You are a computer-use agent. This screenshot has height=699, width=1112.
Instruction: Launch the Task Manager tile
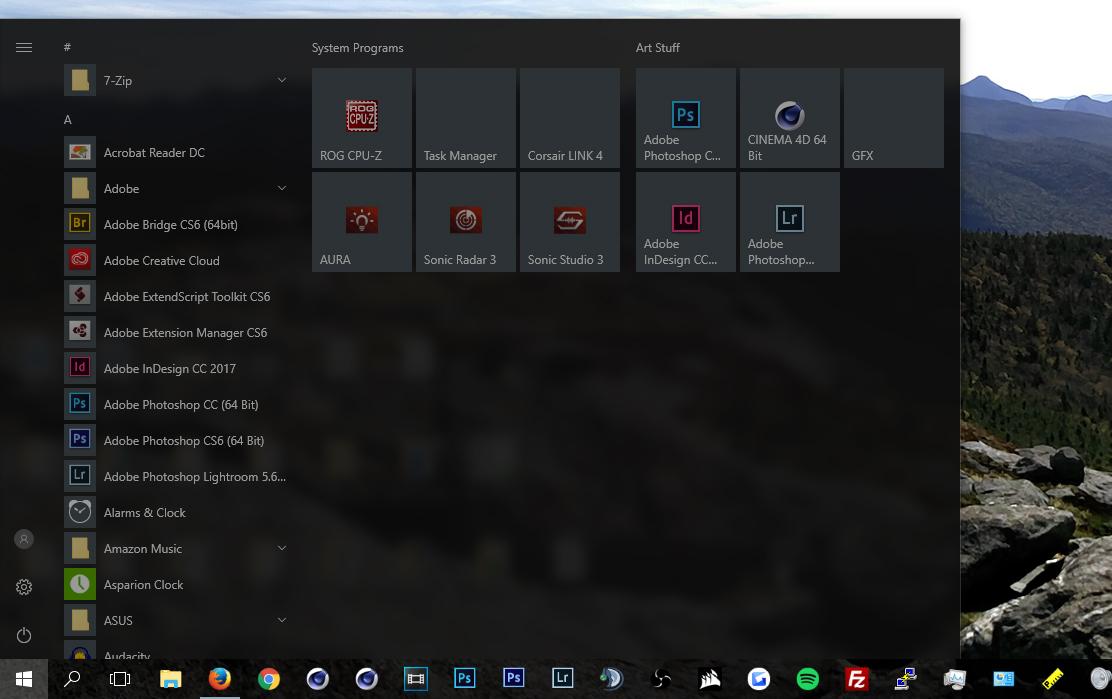coord(465,118)
